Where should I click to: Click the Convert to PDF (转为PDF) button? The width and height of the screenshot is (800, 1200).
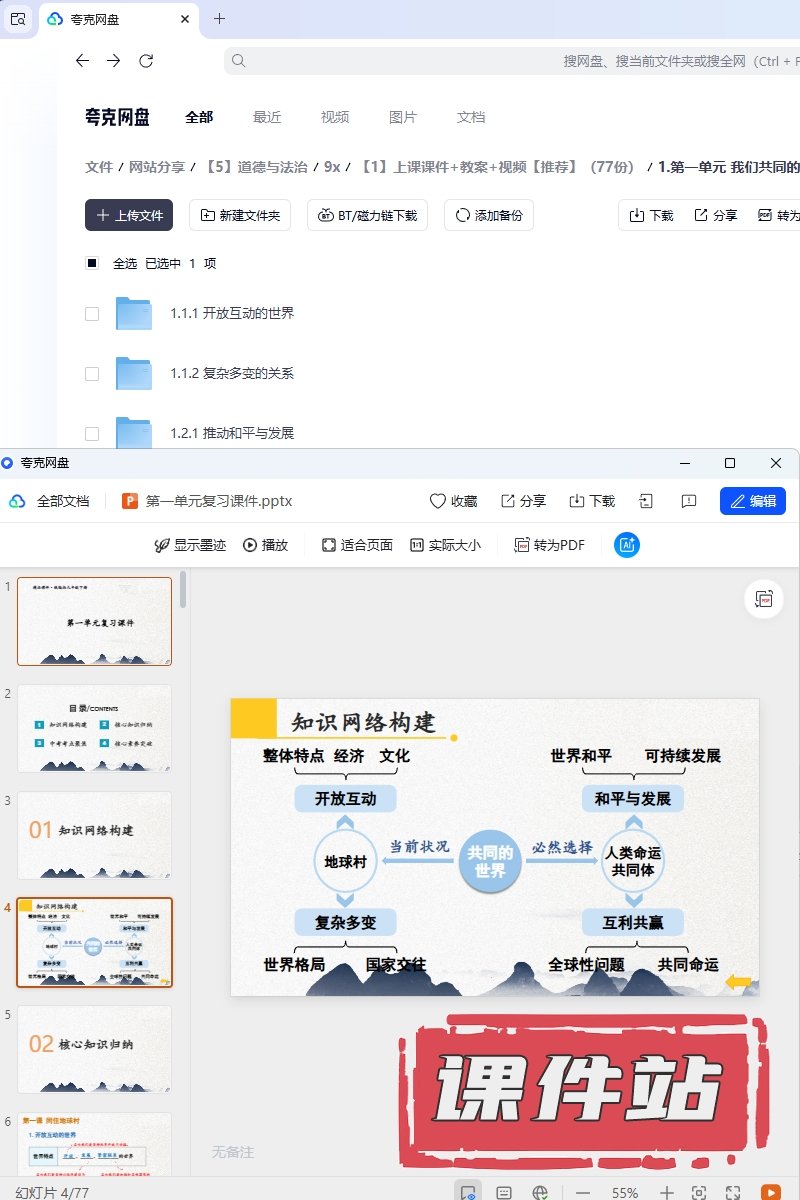point(549,545)
